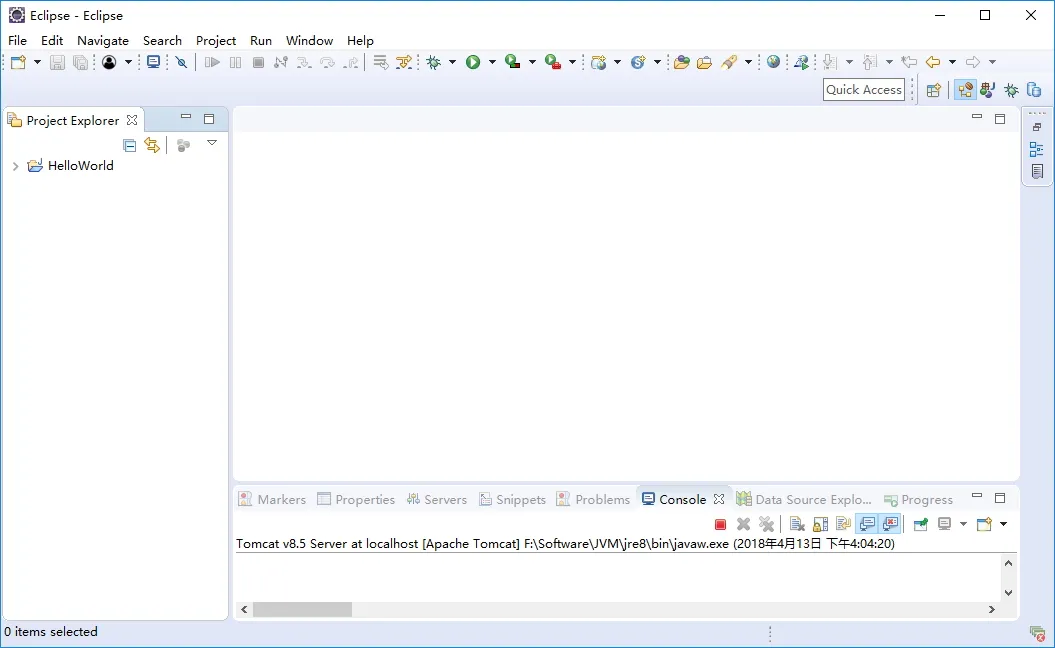Click the Open Web Browser globe icon
1055x648 pixels.
point(774,62)
